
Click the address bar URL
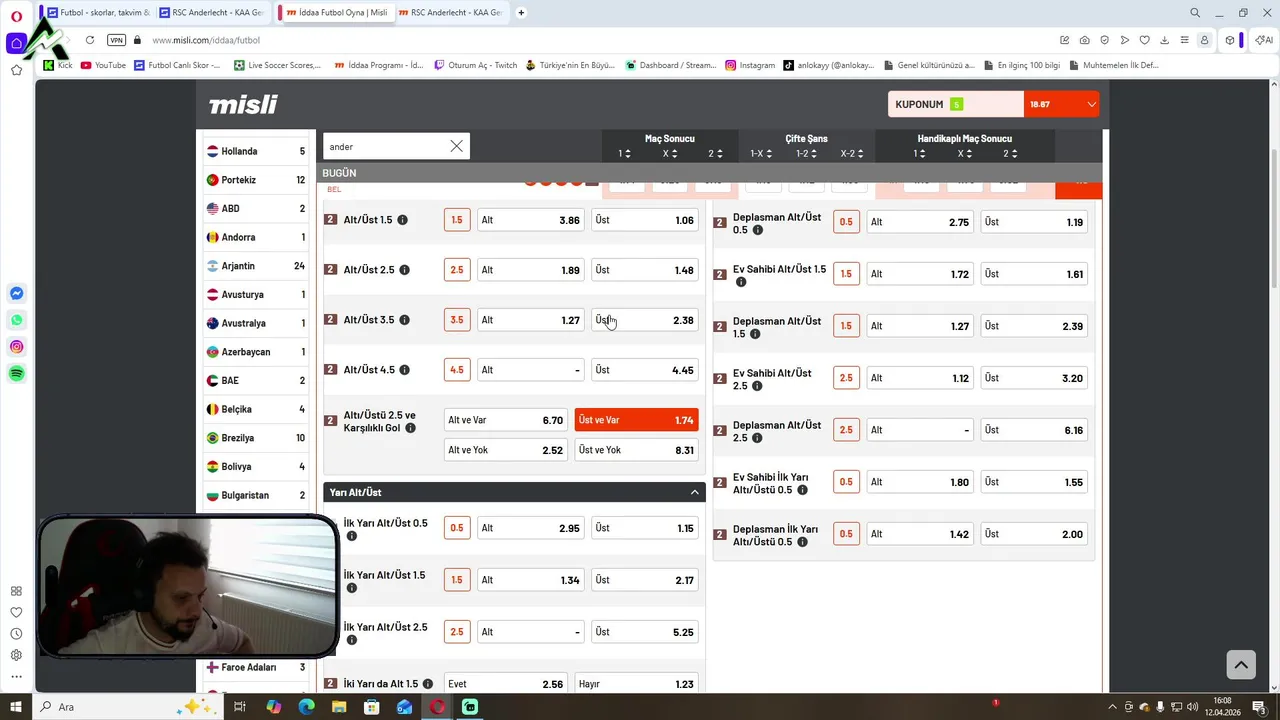(206, 40)
